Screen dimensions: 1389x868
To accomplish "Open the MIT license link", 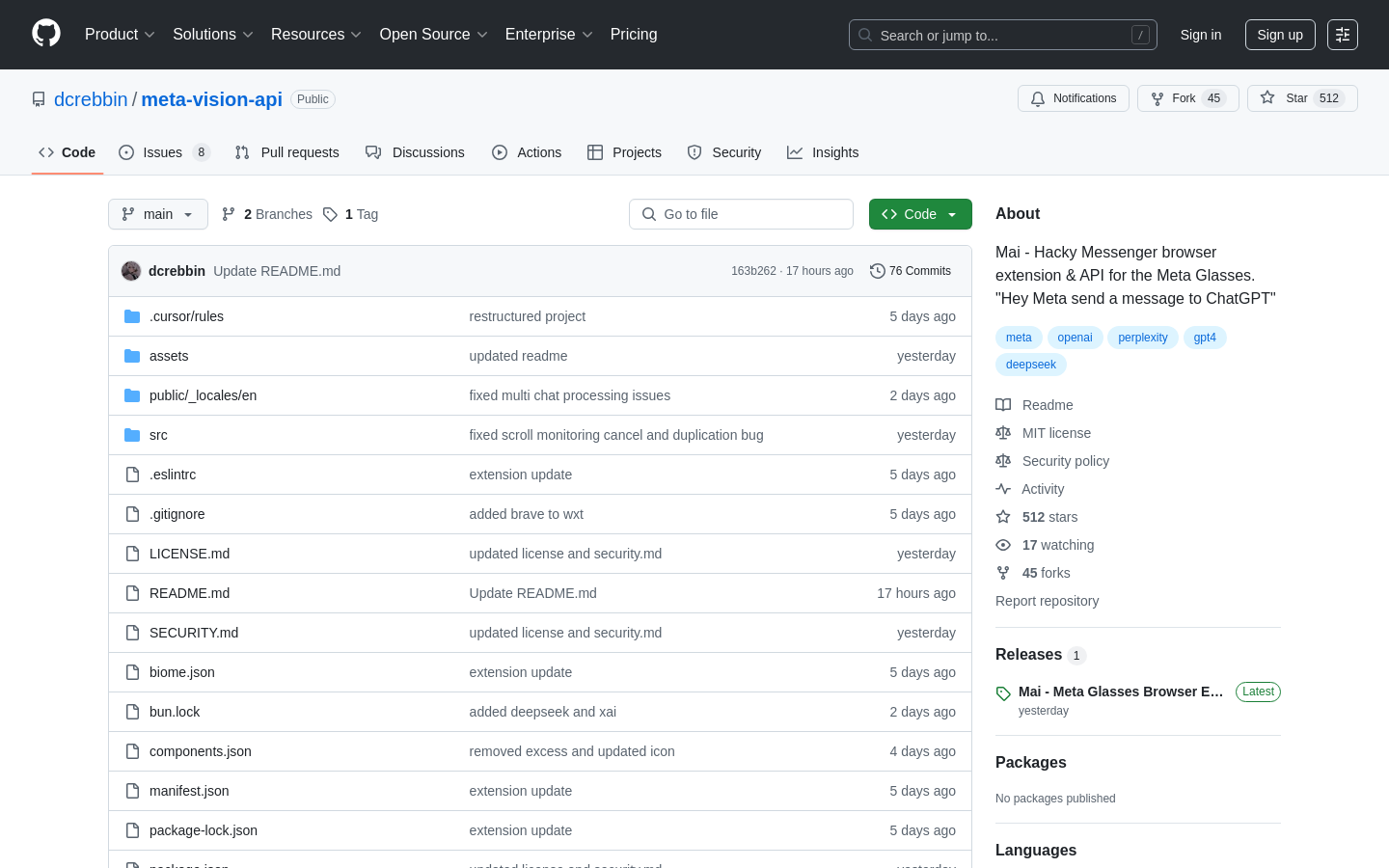I will click(1044, 433).
